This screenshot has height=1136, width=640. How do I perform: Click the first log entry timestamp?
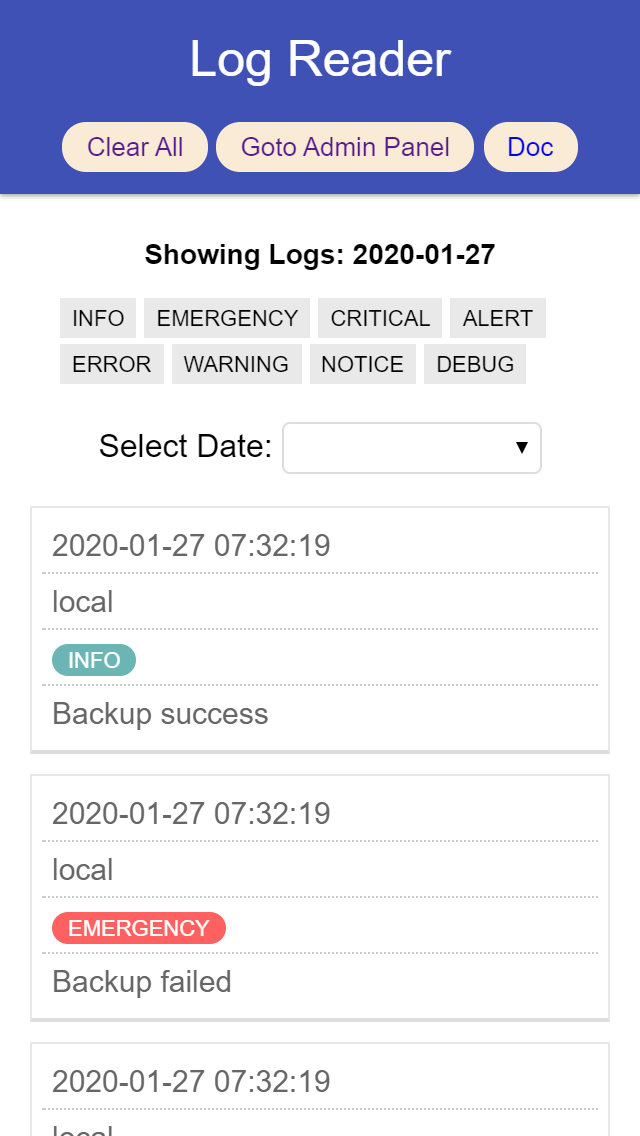coord(191,546)
